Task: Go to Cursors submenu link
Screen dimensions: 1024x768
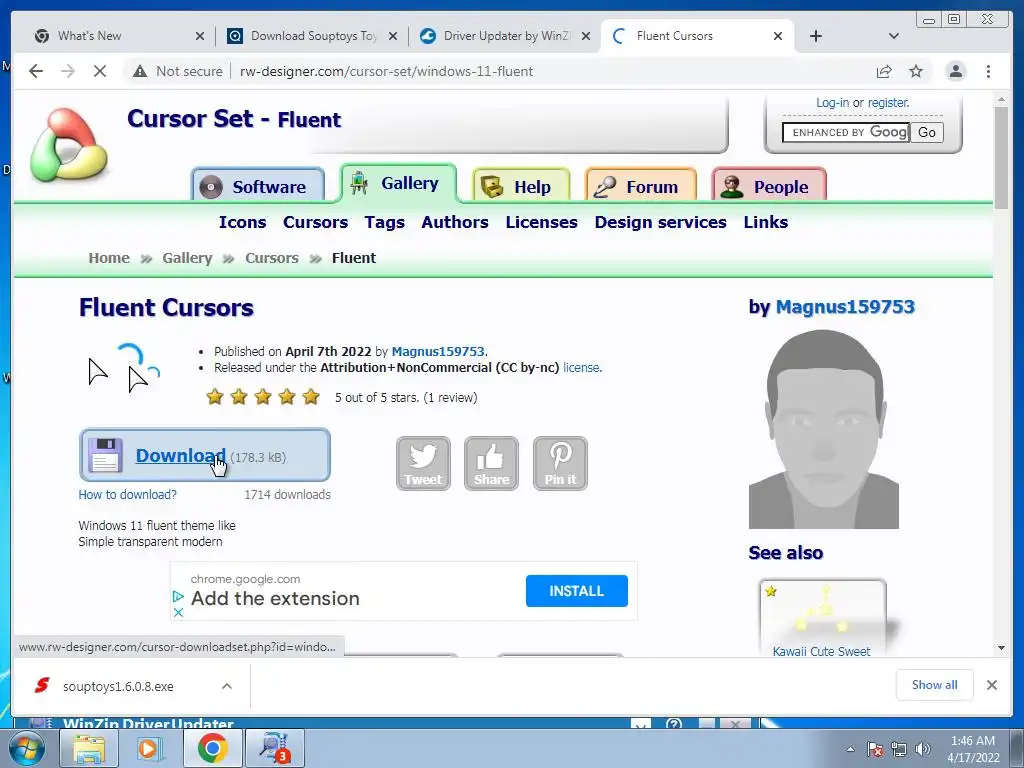Action: point(315,222)
